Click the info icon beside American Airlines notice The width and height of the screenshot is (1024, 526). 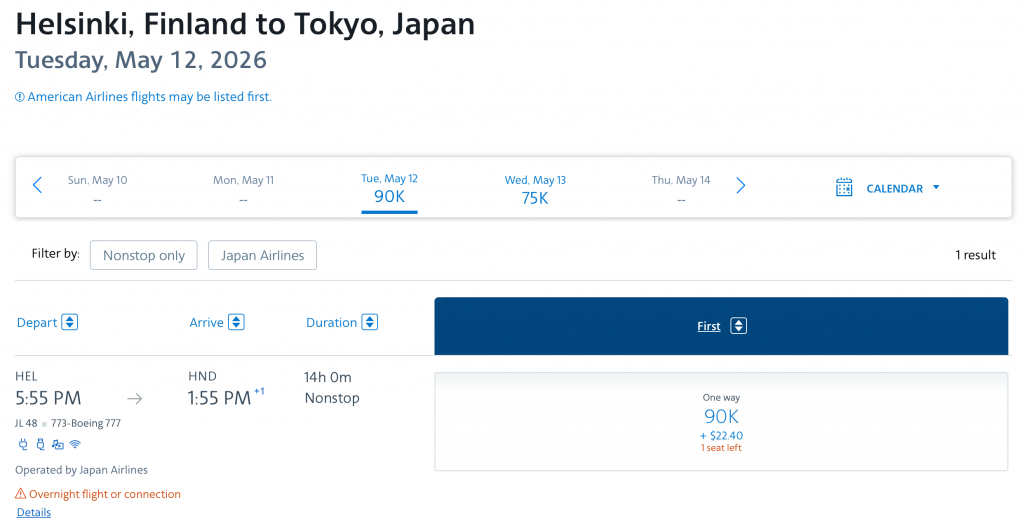click(x=20, y=97)
